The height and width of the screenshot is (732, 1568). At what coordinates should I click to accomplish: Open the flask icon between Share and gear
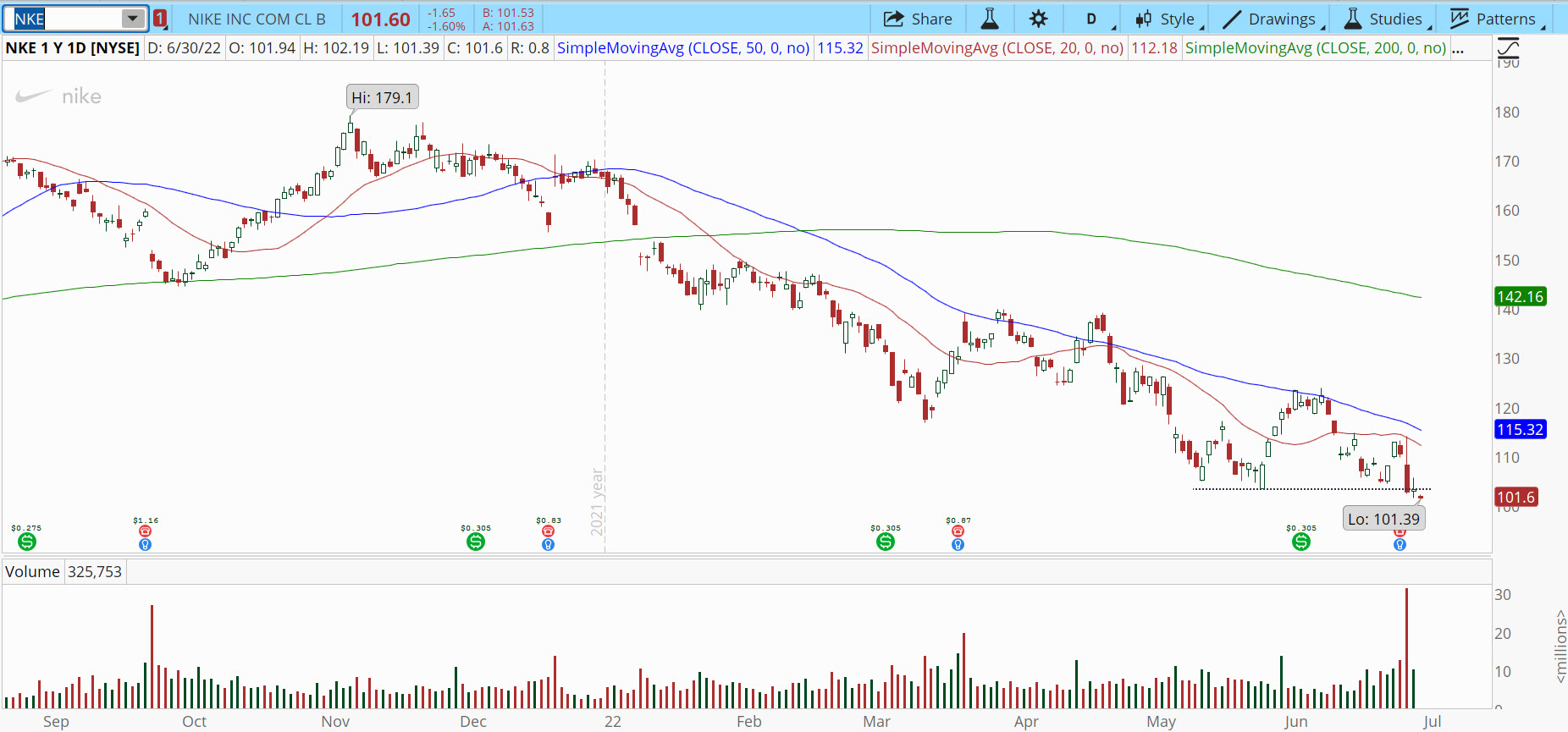pyautogui.click(x=989, y=19)
